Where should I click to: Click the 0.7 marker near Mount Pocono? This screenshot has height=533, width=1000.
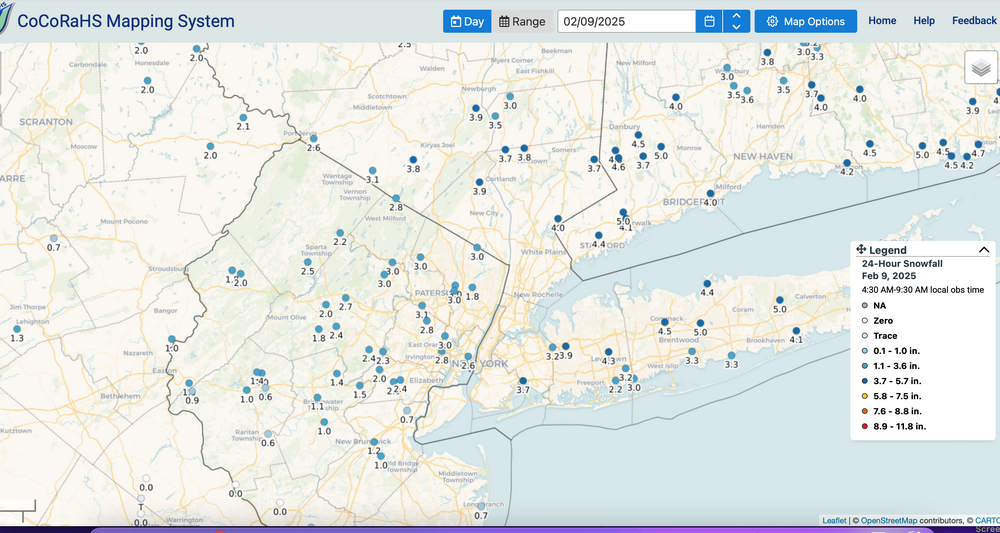[54, 238]
